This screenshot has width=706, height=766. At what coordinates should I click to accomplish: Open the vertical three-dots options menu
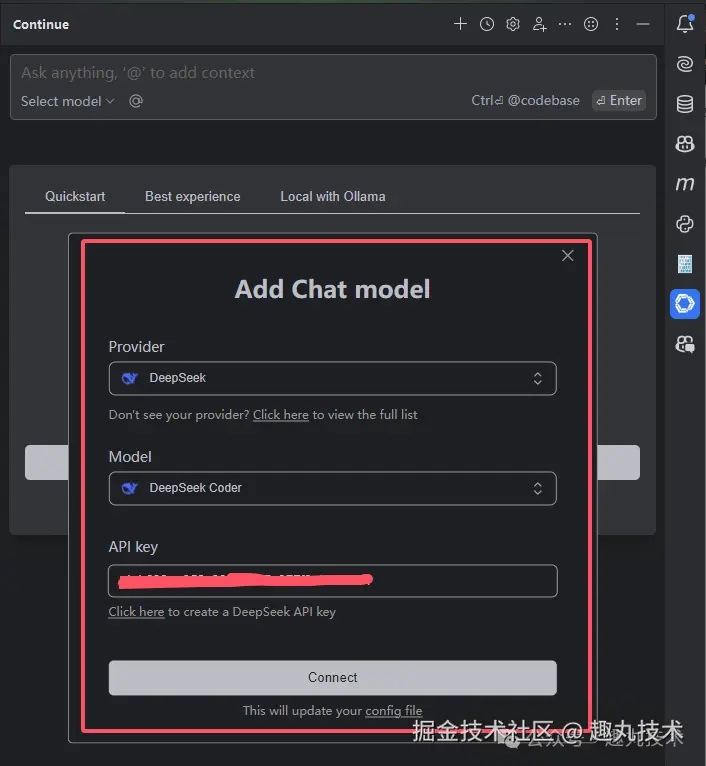click(x=617, y=24)
